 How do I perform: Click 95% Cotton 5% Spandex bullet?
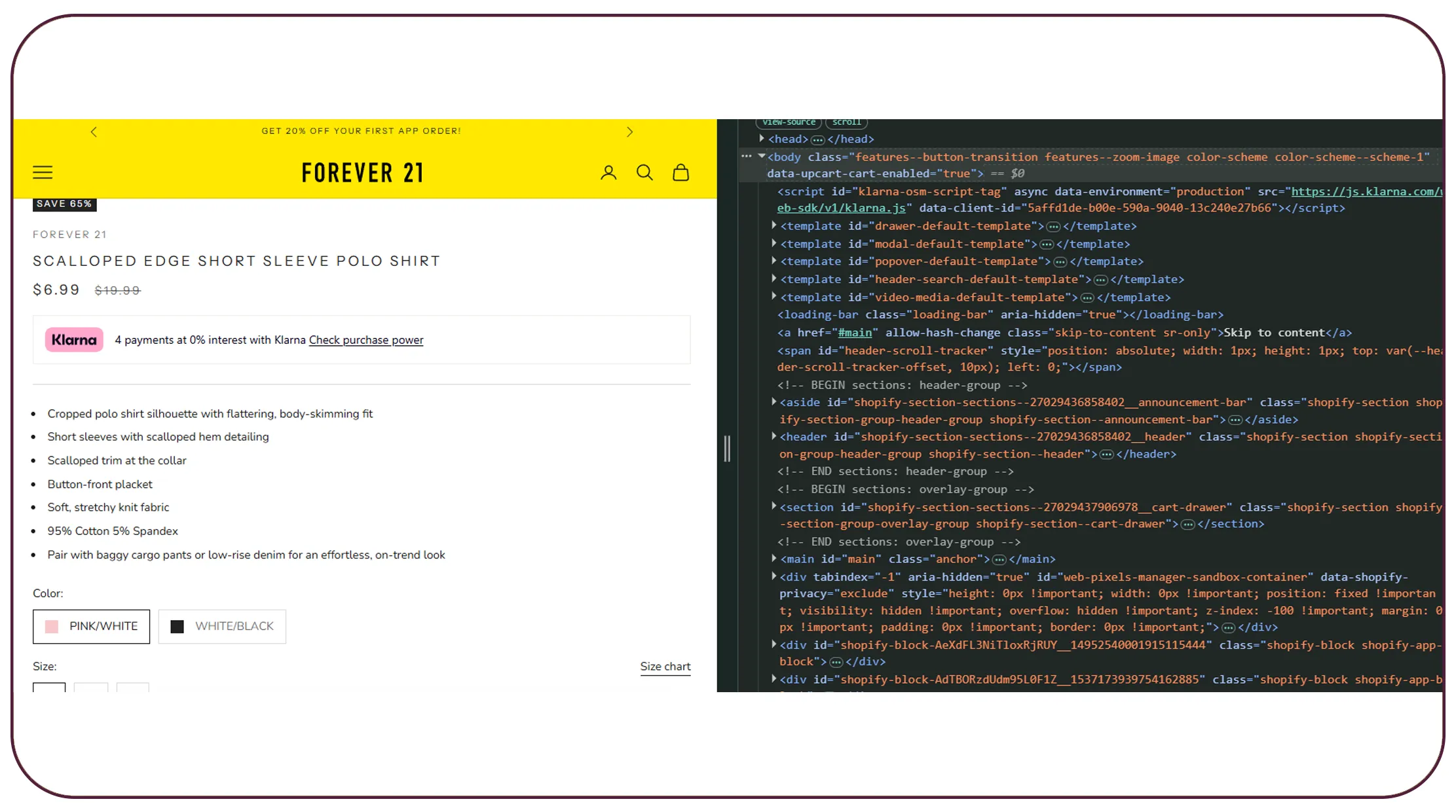click(113, 531)
